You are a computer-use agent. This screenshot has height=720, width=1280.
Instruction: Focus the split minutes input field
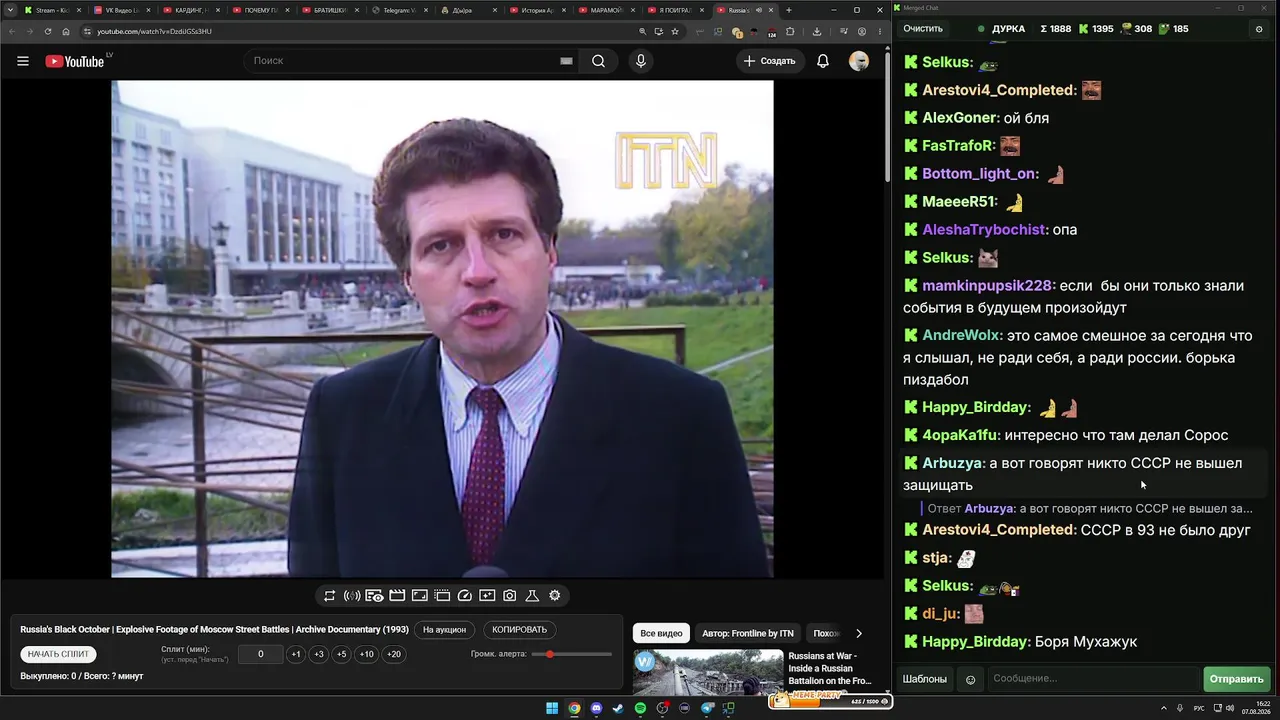pos(261,654)
